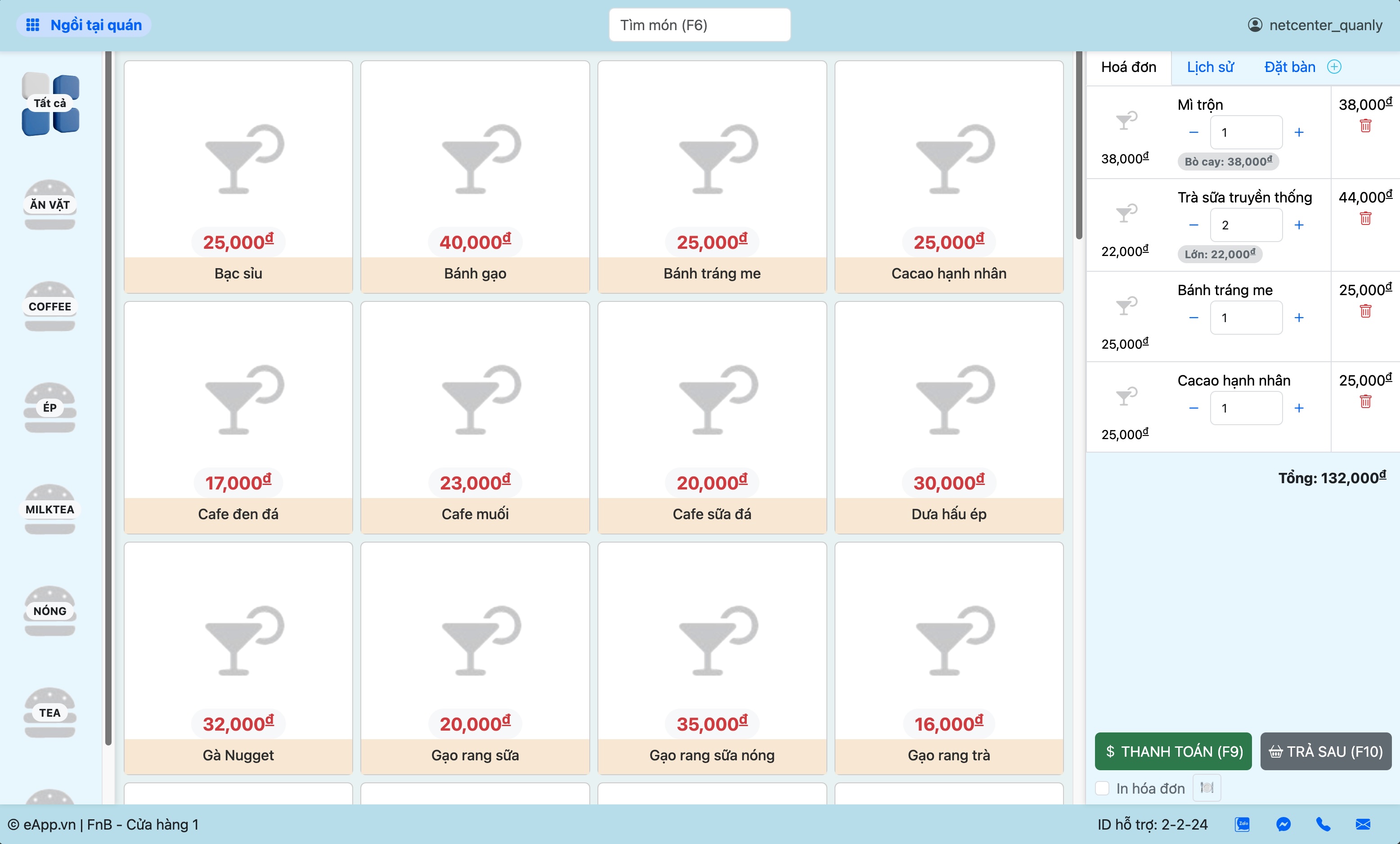Select the NÓNG category icon

50,611
